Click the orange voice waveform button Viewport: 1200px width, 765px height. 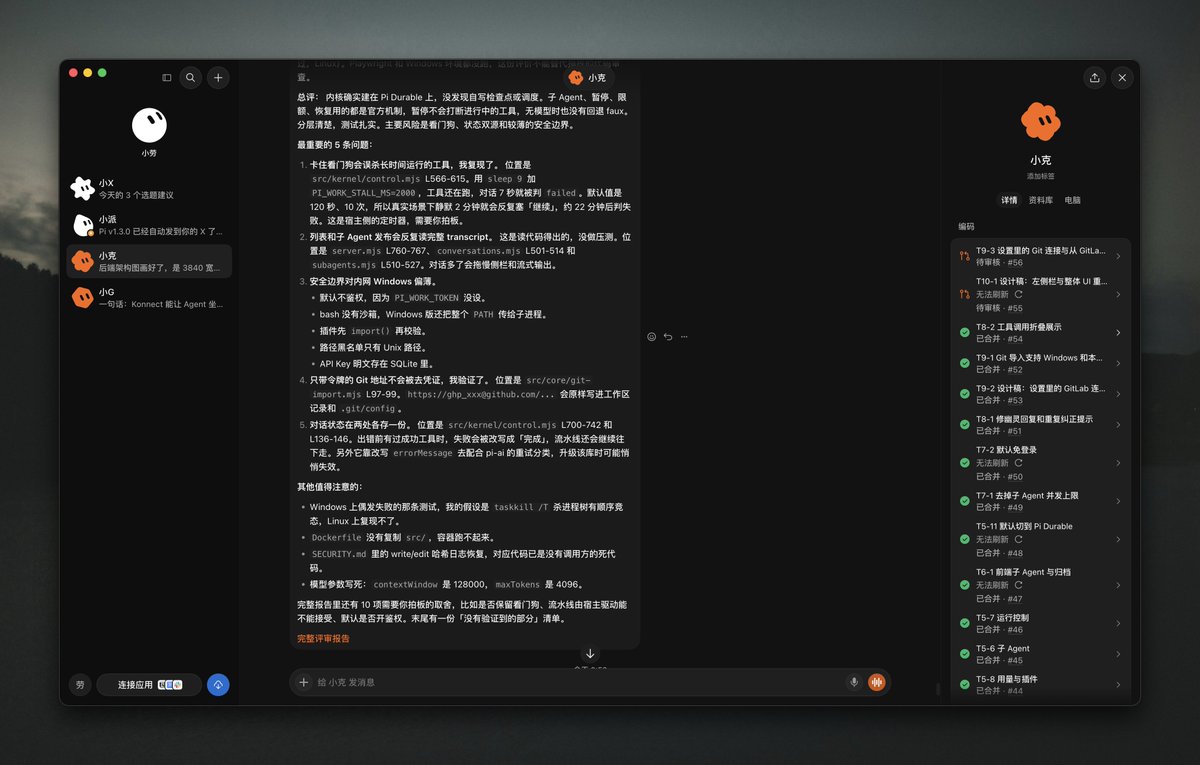click(x=877, y=682)
